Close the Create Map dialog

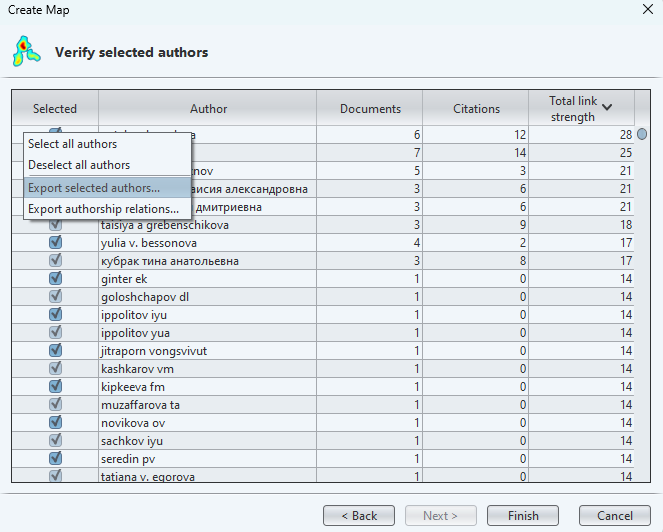click(642, 9)
